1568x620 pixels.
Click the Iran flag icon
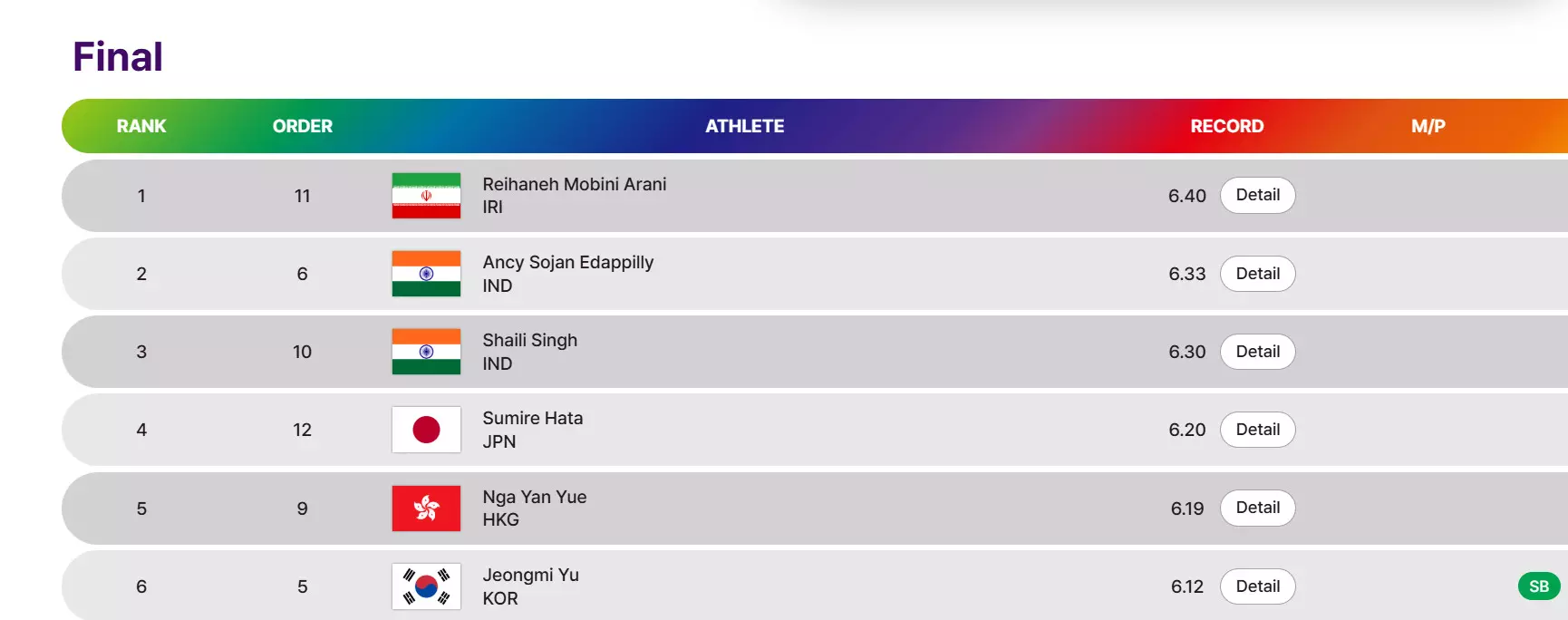[x=426, y=196]
